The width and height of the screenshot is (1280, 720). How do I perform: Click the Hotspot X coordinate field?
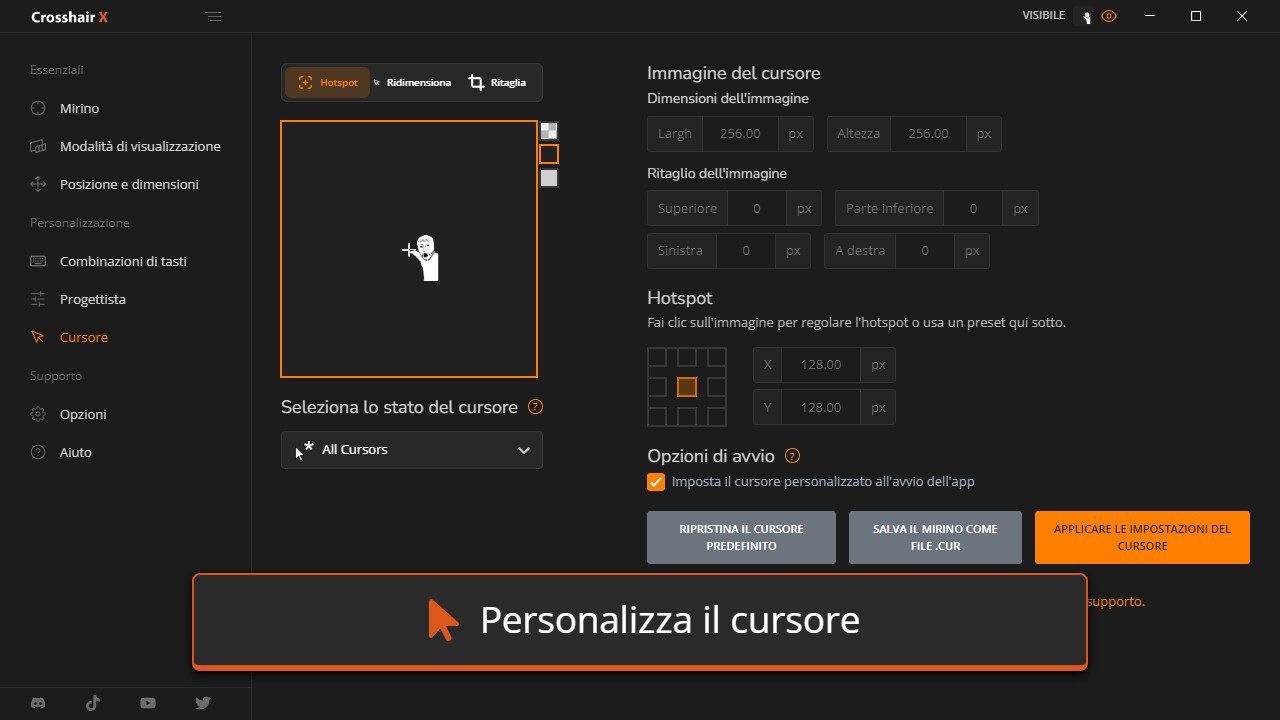pos(821,365)
